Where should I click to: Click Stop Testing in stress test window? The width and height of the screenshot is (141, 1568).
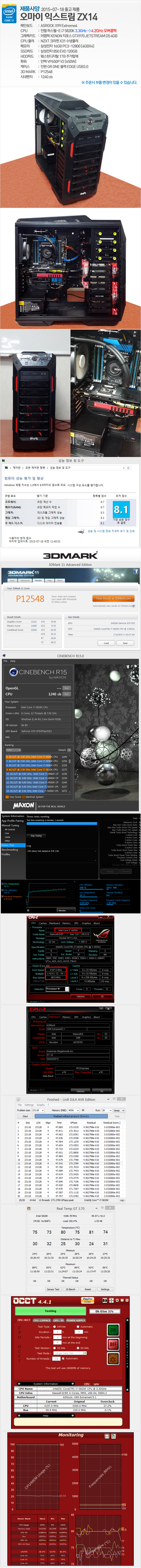tap(37, 836)
